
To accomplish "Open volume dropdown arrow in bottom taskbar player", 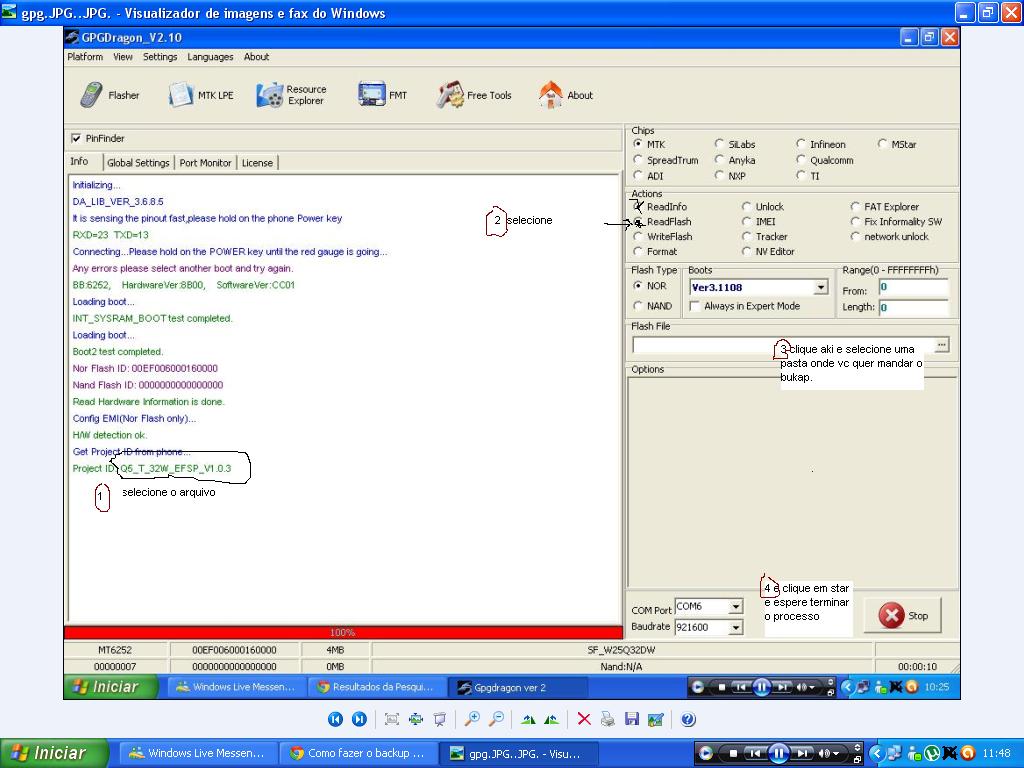I will 838,754.
